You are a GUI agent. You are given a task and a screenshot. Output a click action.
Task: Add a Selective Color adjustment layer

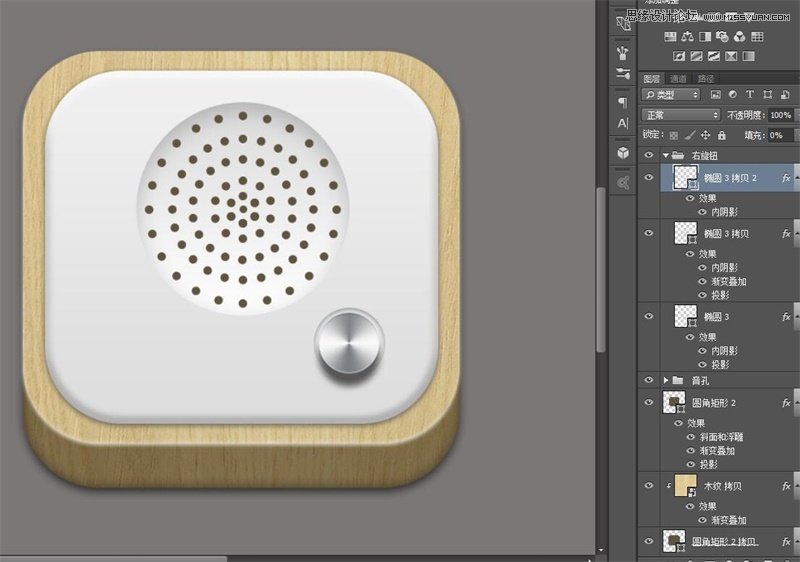731,56
